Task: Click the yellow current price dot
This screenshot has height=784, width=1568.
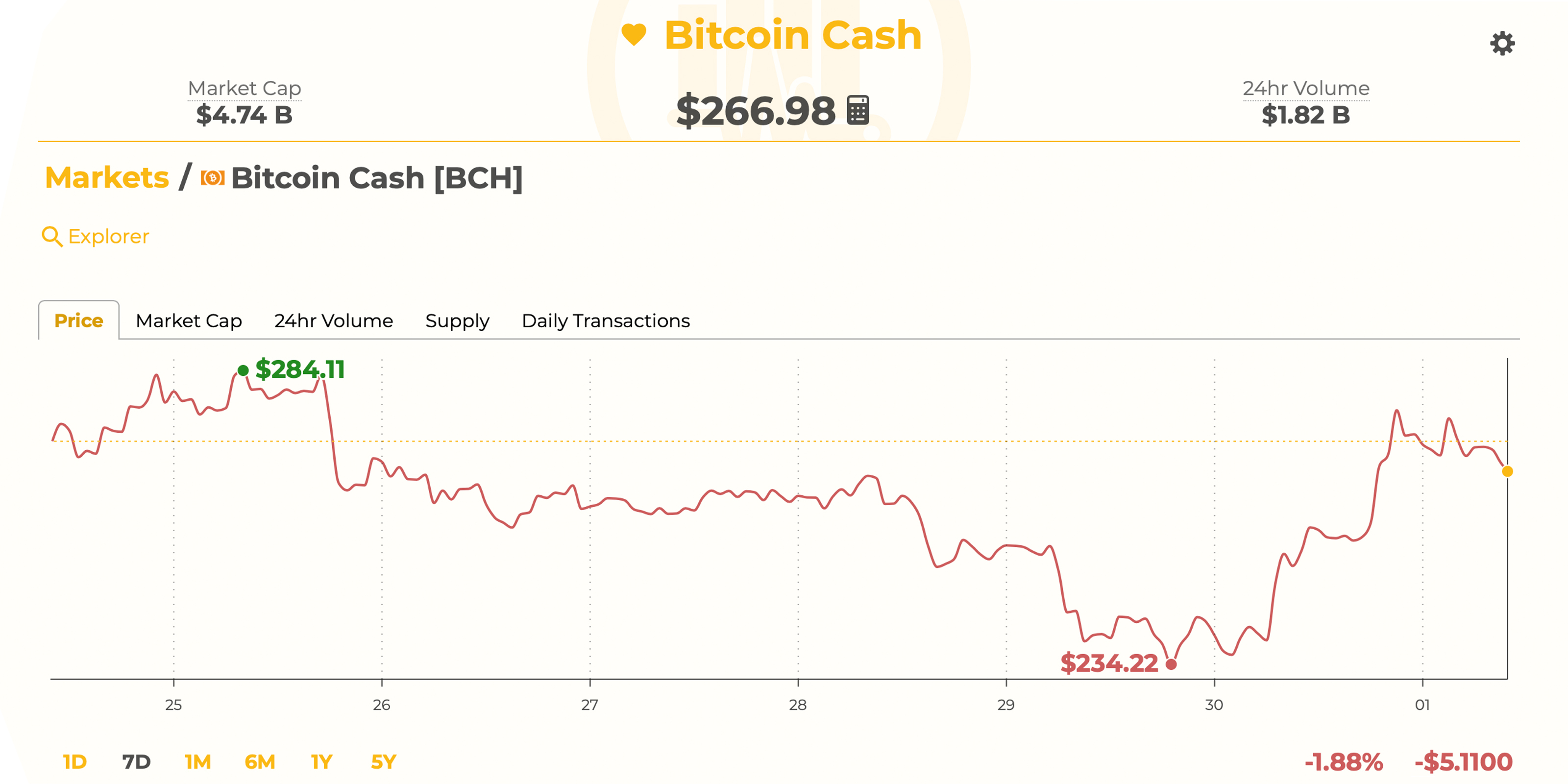Action: click(x=1507, y=471)
